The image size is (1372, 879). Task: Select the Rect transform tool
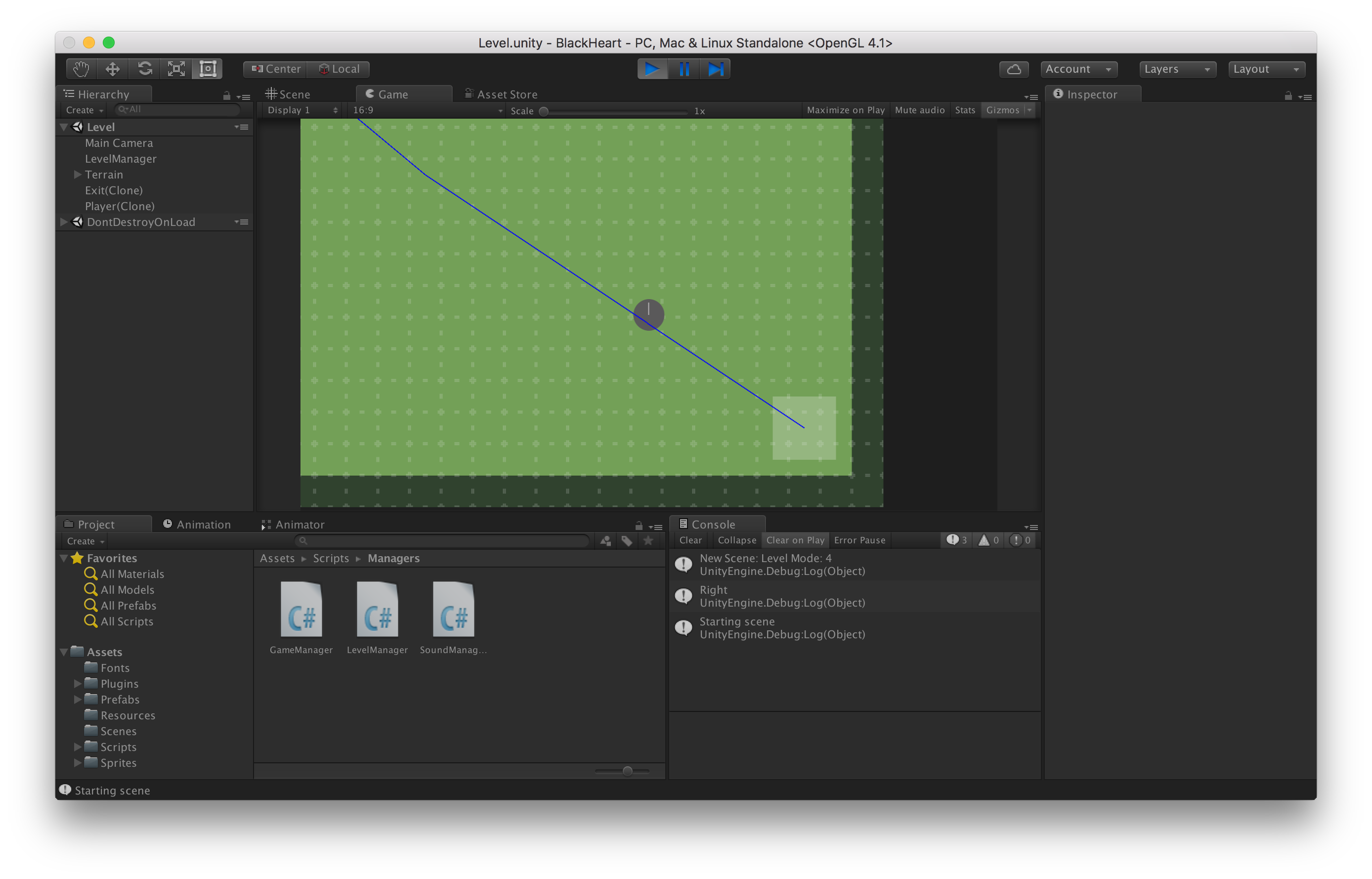pos(208,69)
